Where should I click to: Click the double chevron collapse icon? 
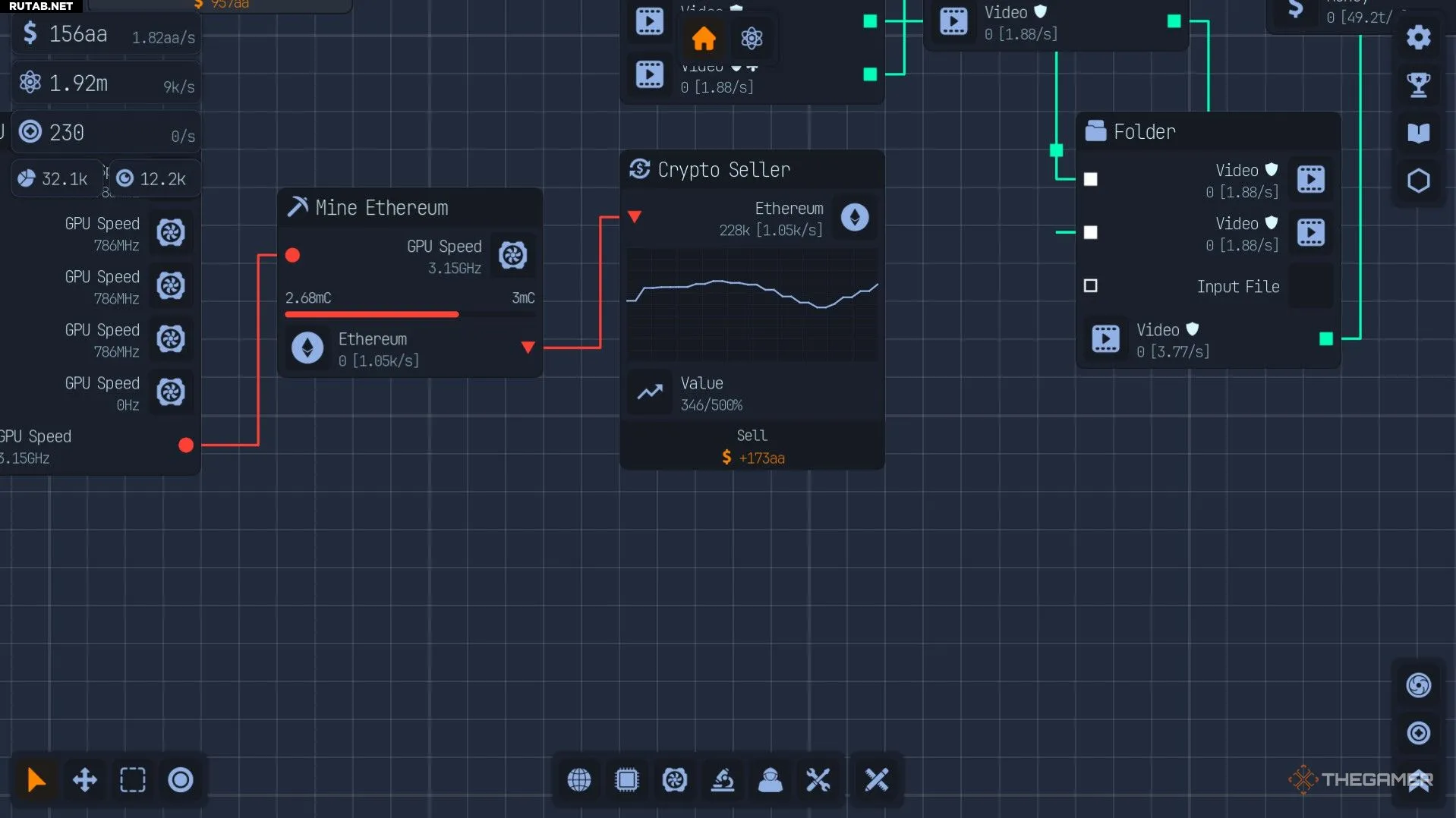(1418, 782)
